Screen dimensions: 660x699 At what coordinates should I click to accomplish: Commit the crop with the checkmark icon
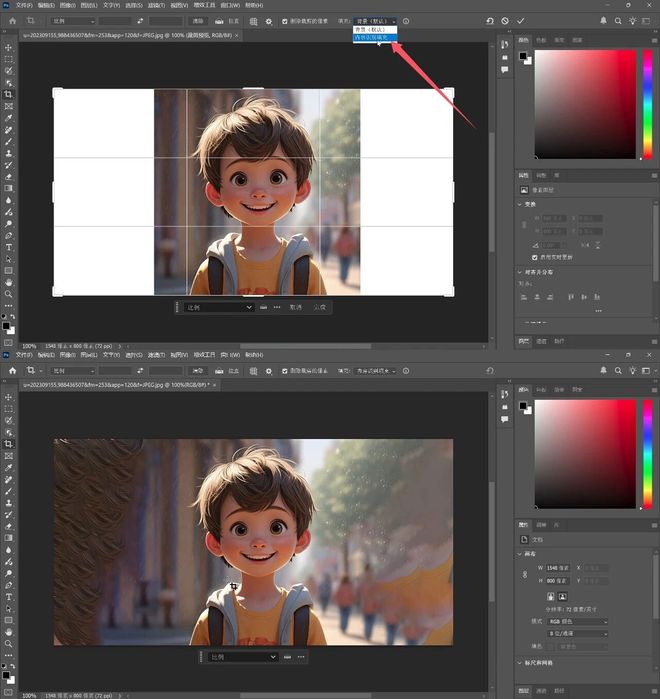[521, 21]
